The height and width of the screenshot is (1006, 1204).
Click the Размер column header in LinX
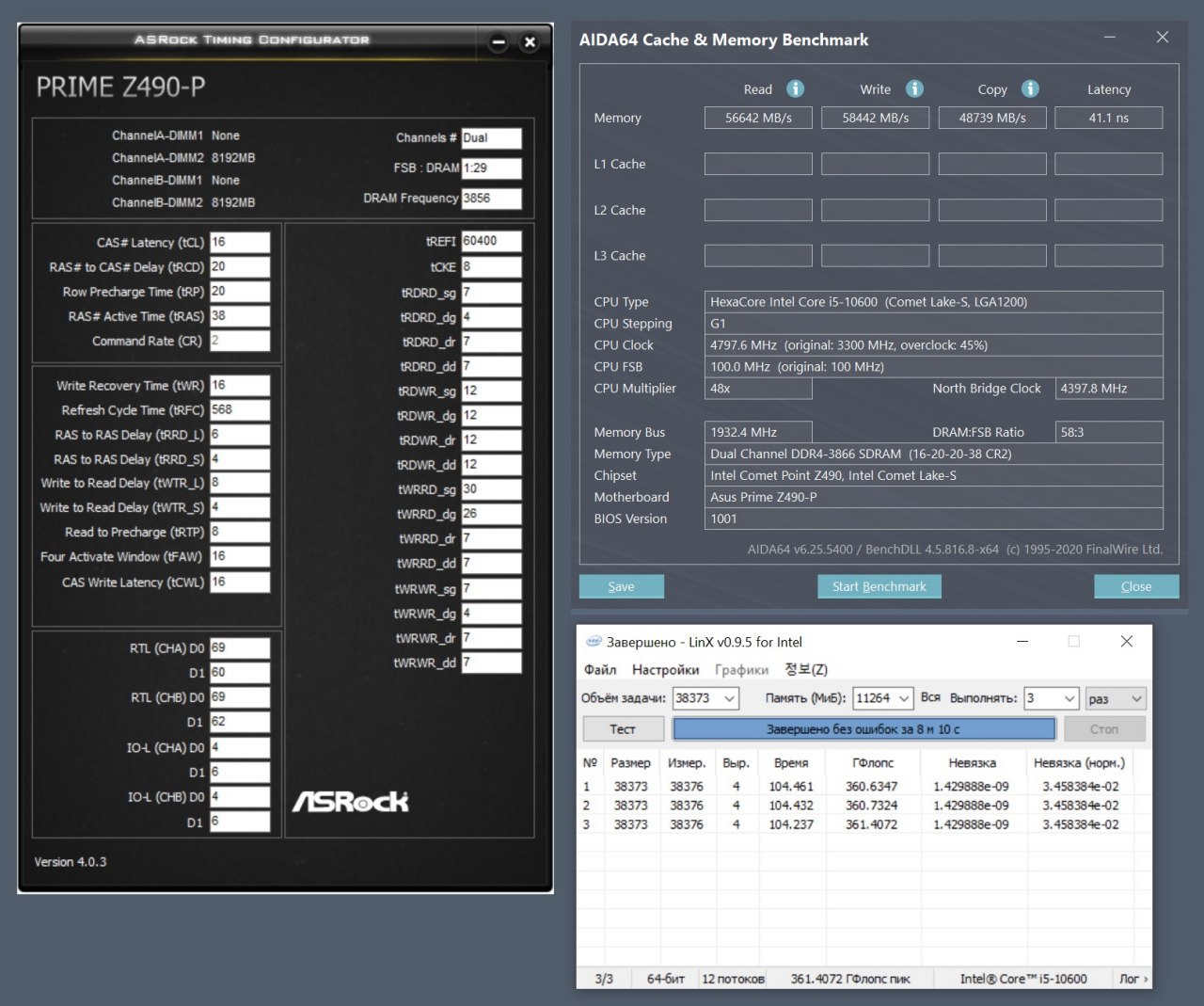point(631,762)
